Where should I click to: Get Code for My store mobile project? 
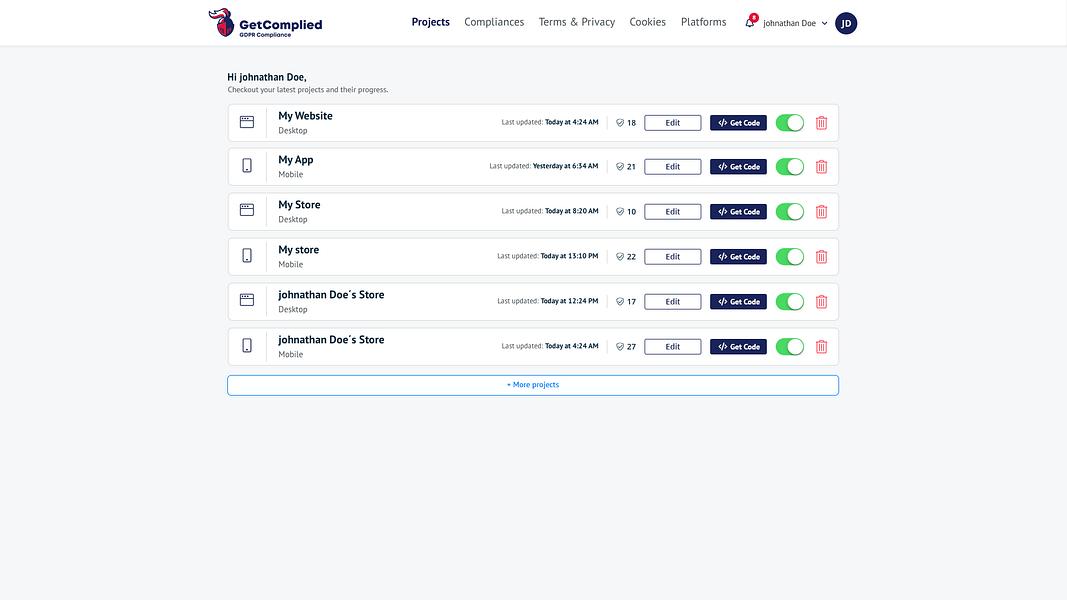tap(738, 256)
